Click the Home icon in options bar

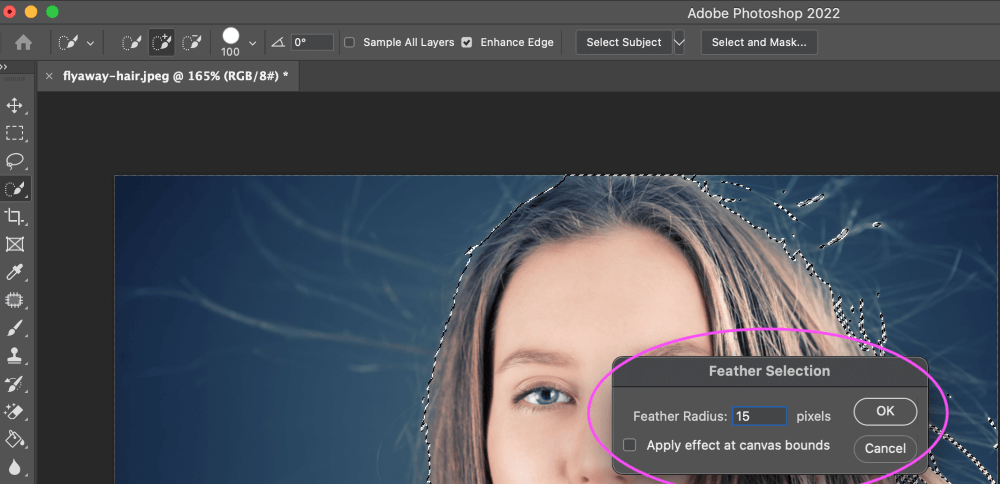tap(23, 43)
